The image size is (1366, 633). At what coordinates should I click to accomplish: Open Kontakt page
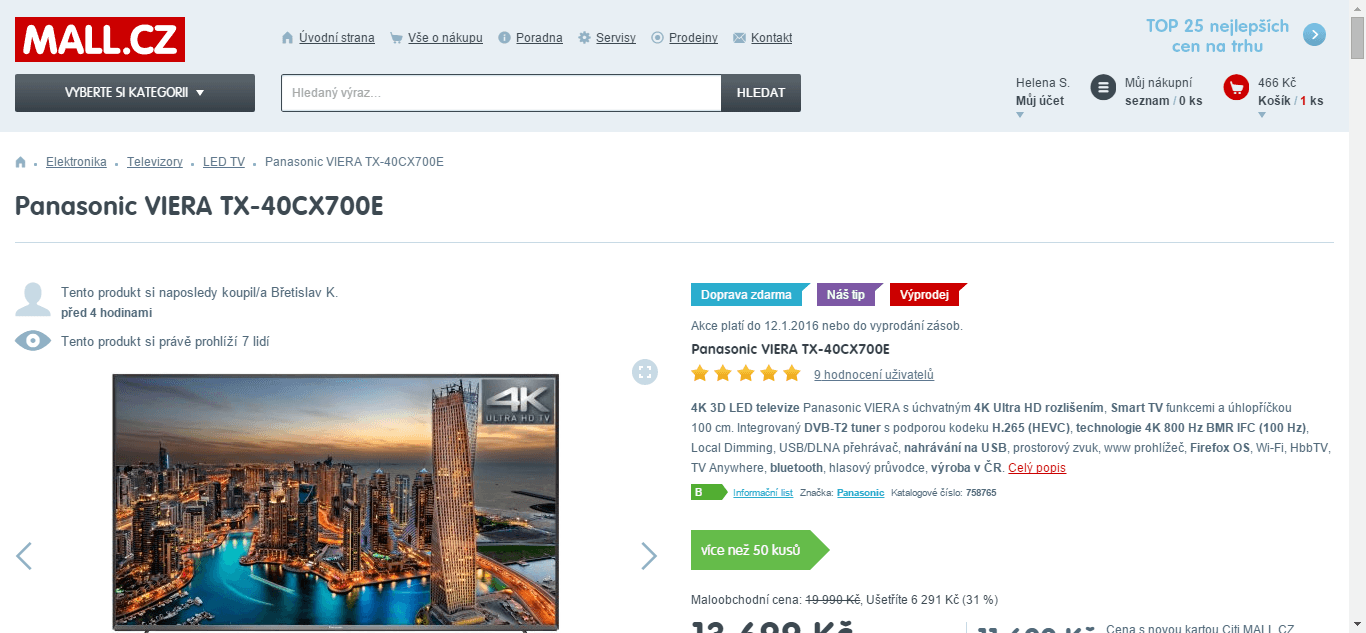pyautogui.click(x=771, y=38)
